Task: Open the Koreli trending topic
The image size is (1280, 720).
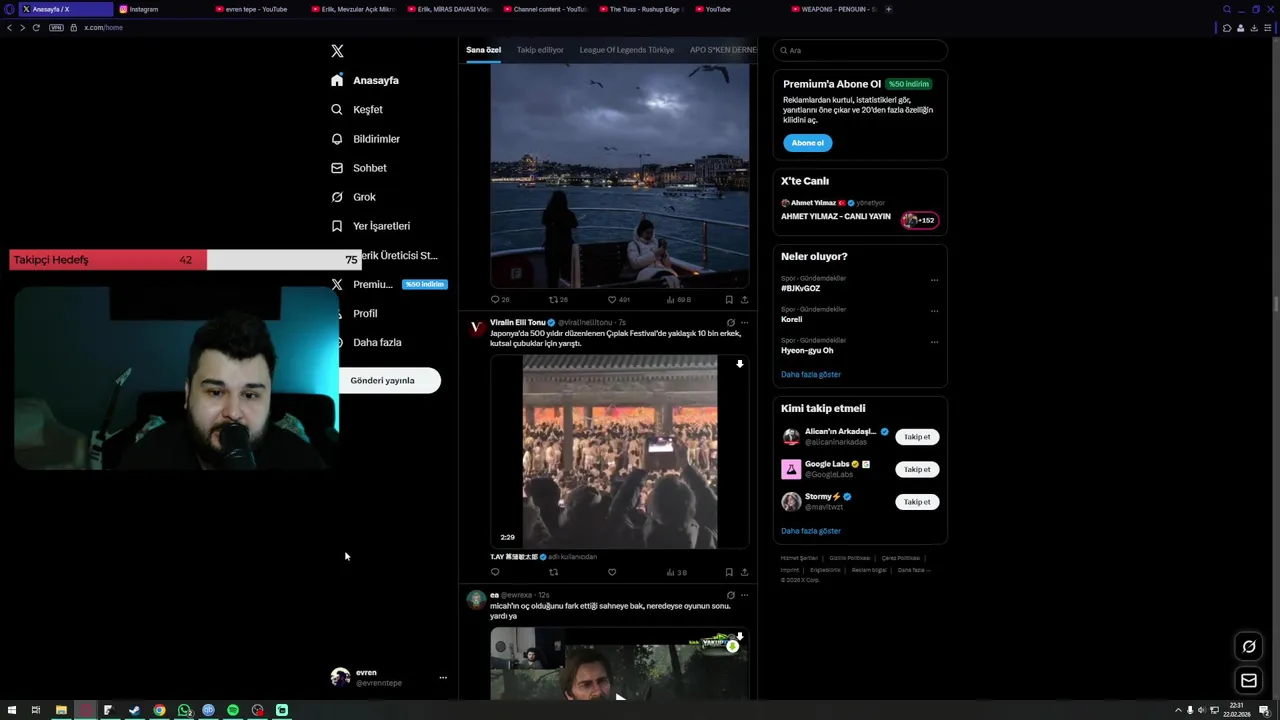Action: pos(791,319)
